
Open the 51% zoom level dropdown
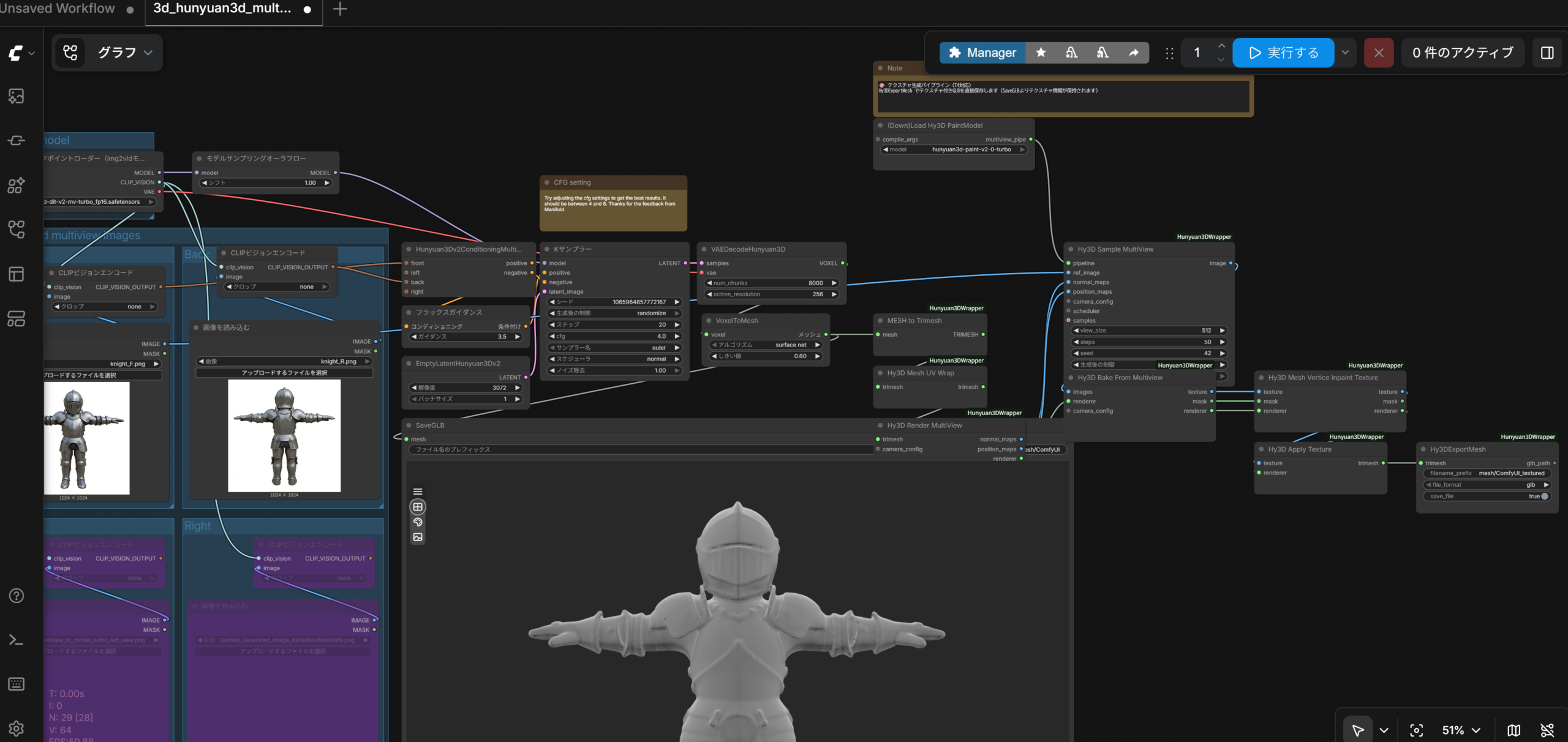click(1461, 730)
